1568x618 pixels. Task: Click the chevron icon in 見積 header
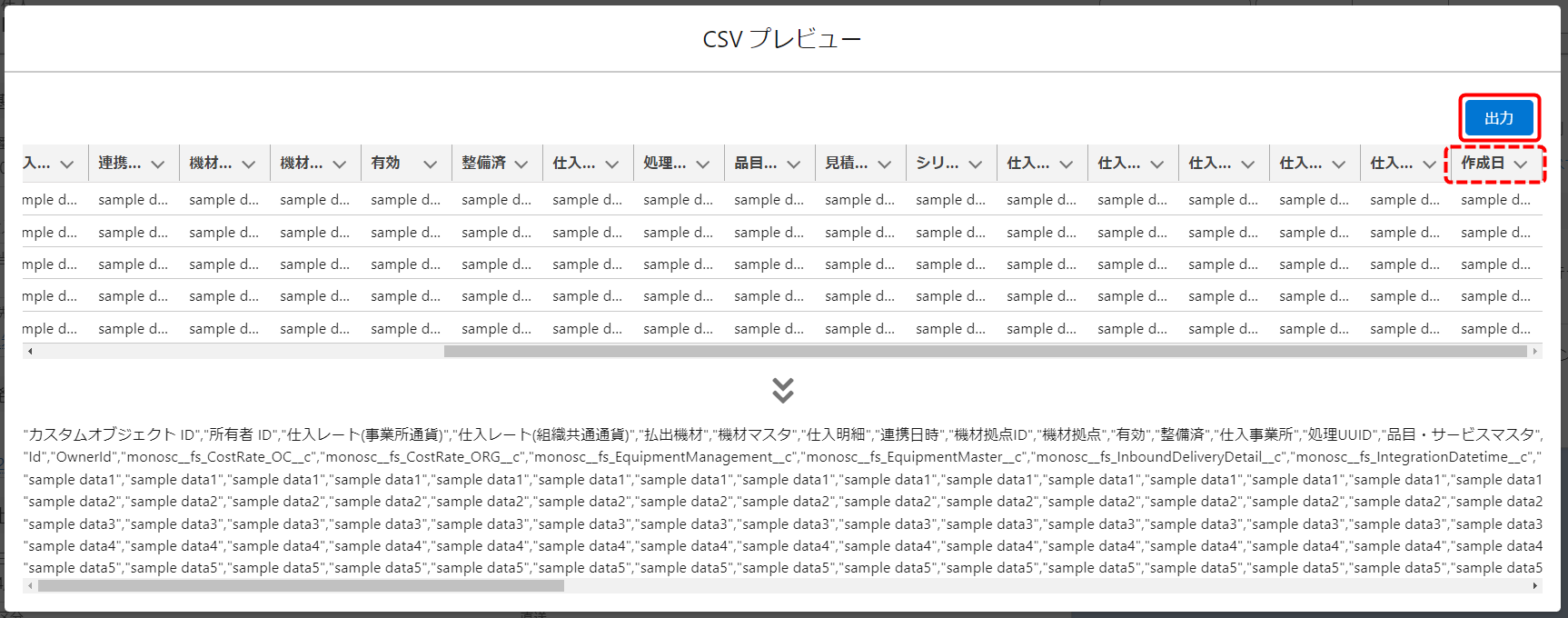[885, 164]
